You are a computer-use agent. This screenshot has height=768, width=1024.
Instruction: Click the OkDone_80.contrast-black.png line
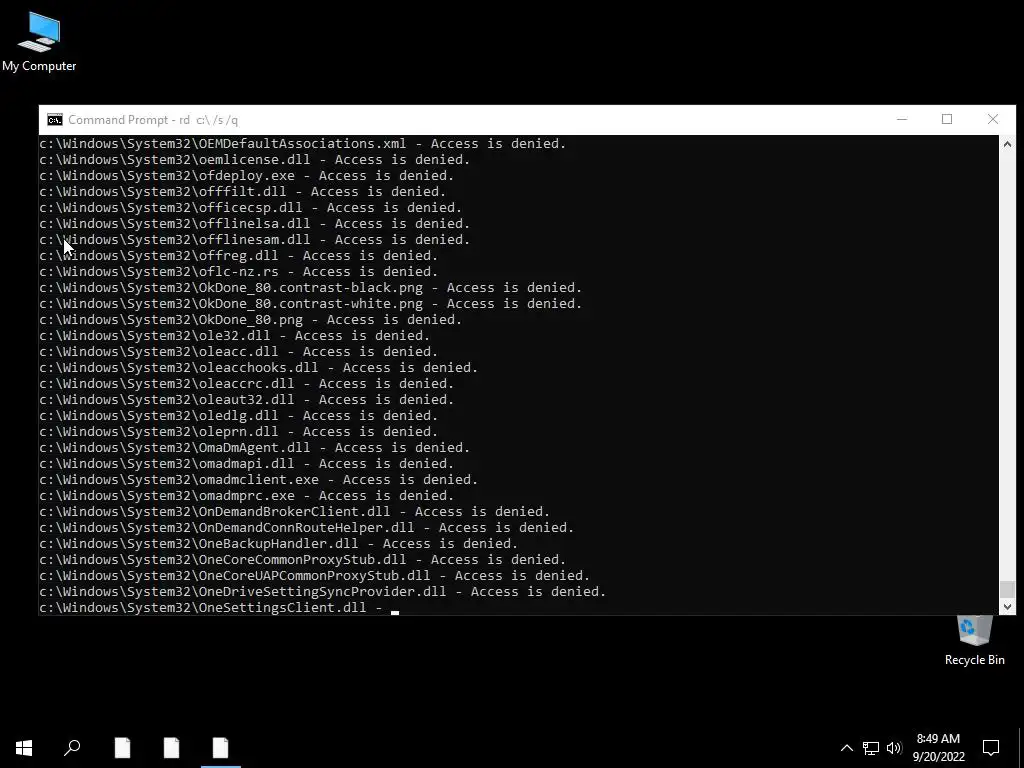pos(310,287)
